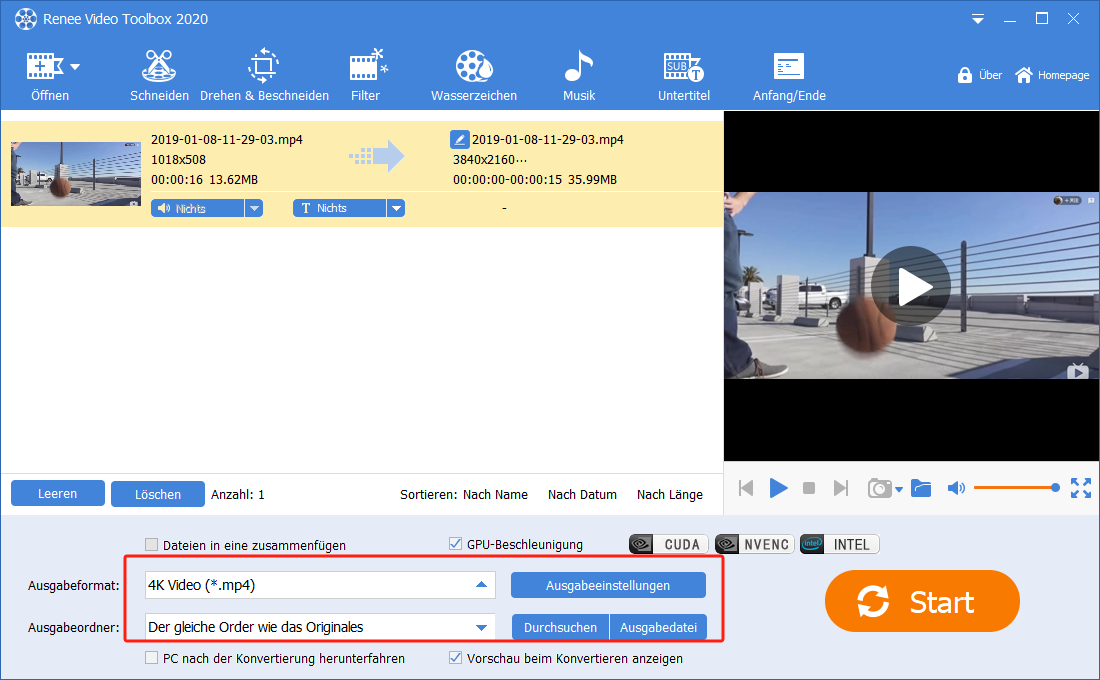Click the Leeren button
Screen dimensions: 1100x680
point(58,493)
